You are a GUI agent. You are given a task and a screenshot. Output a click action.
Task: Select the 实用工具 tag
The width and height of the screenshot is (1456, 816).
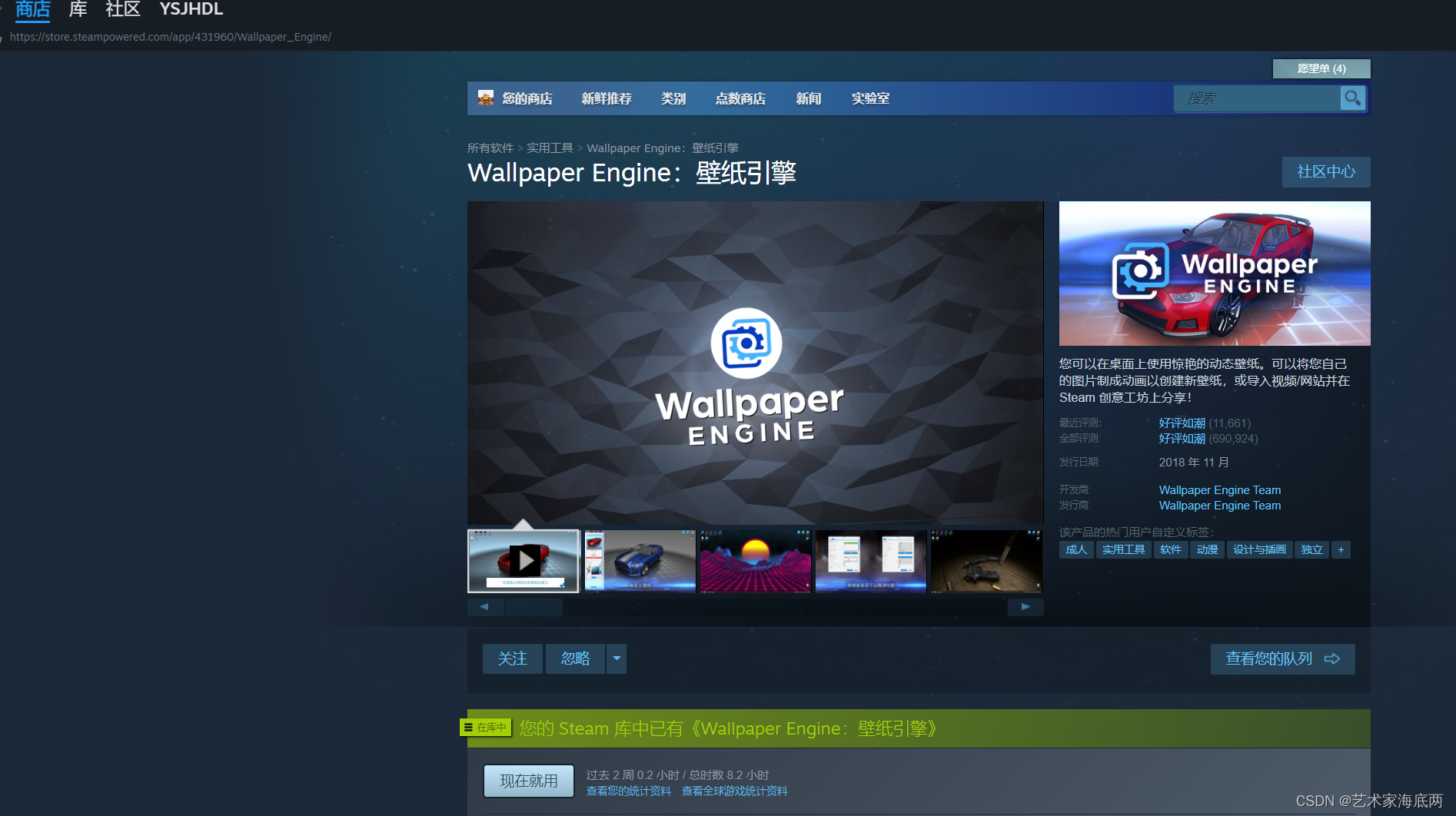1124,549
